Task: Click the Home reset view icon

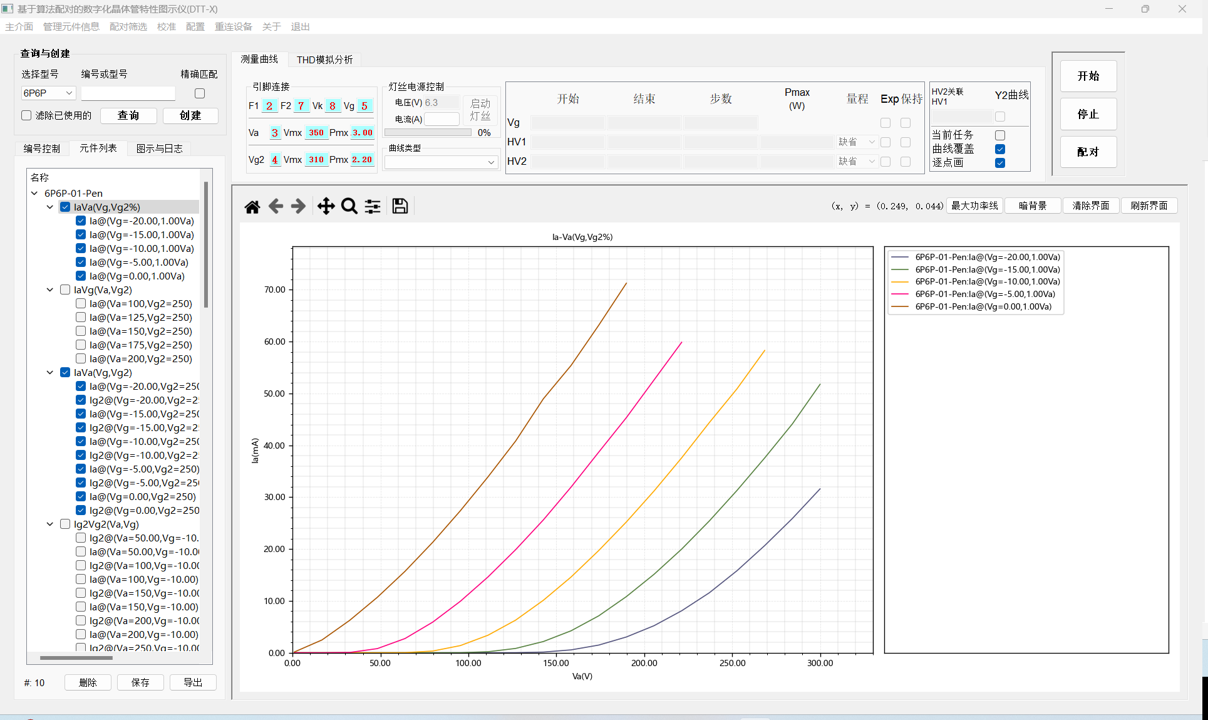Action: tap(252, 206)
